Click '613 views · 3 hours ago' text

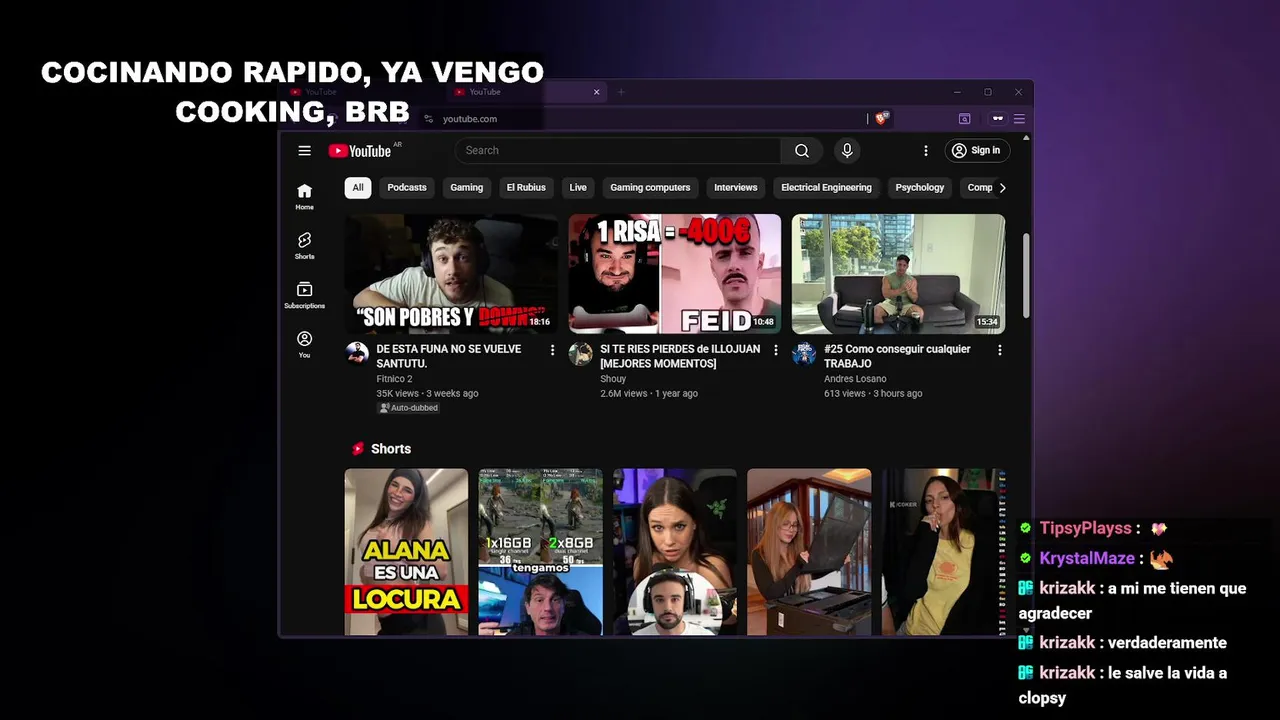873,393
